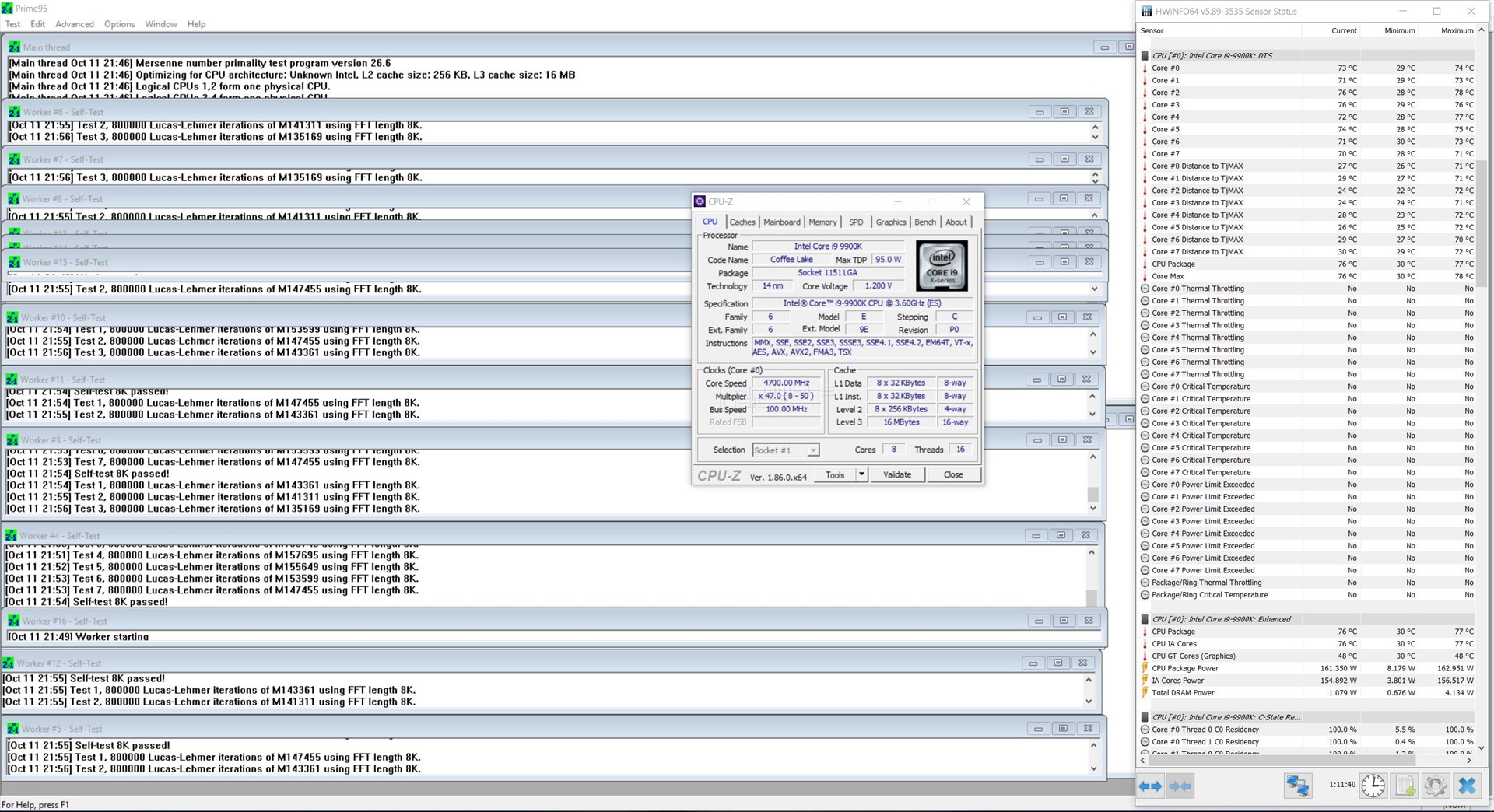Minimize the Worker #5 child window
This screenshot has height=812, width=1494.
(1038, 729)
